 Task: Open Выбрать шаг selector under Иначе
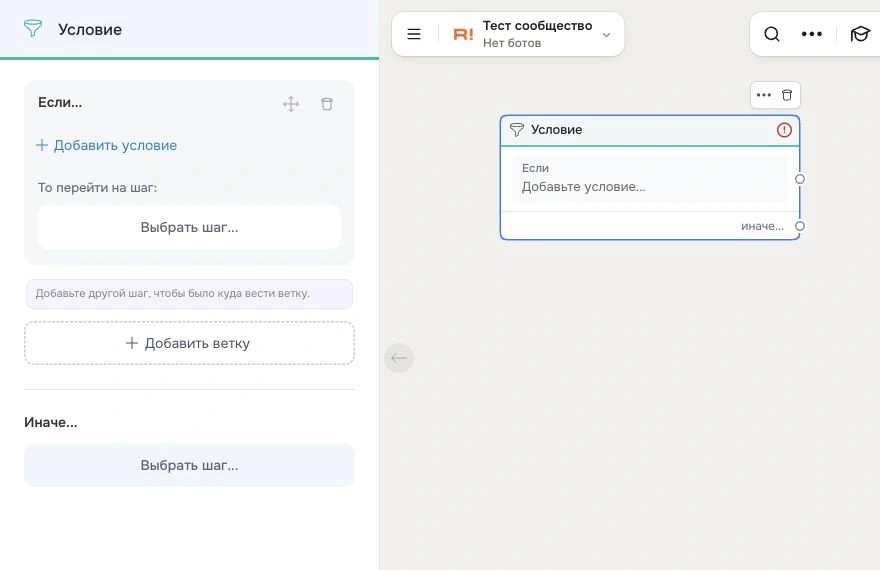tap(189, 465)
